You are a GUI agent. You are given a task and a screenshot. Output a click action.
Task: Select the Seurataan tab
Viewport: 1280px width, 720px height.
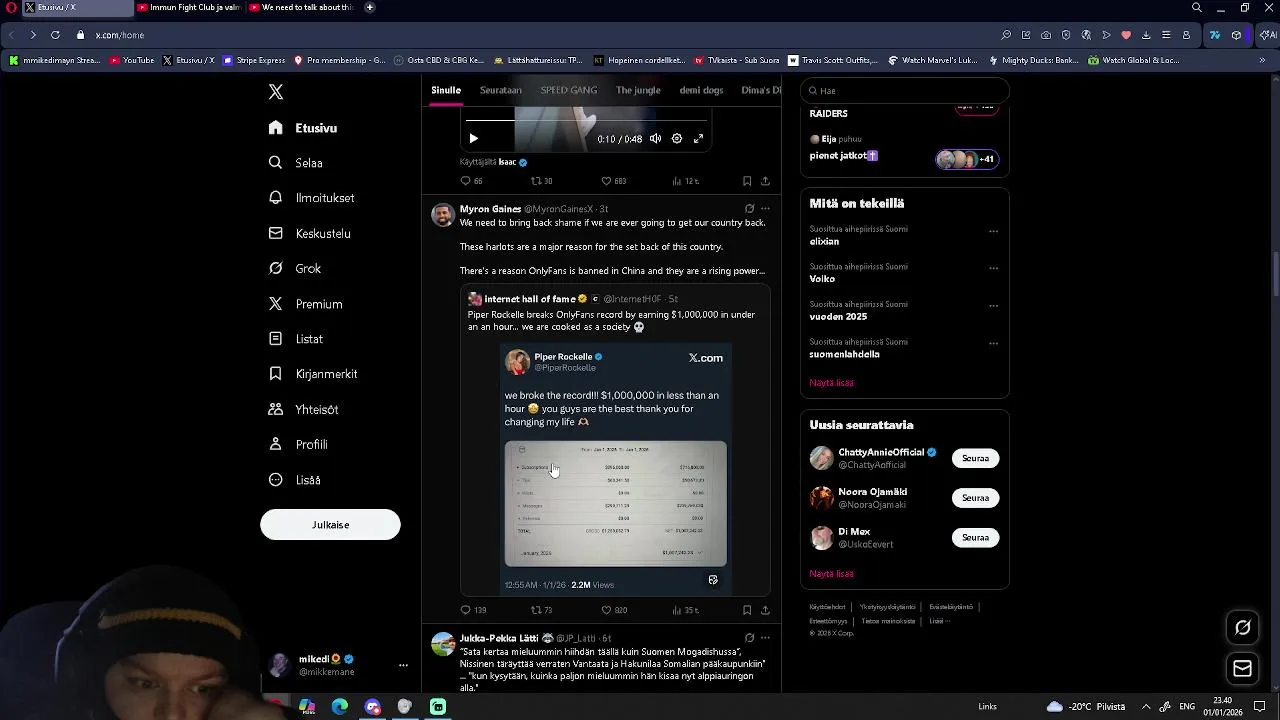click(x=500, y=90)
